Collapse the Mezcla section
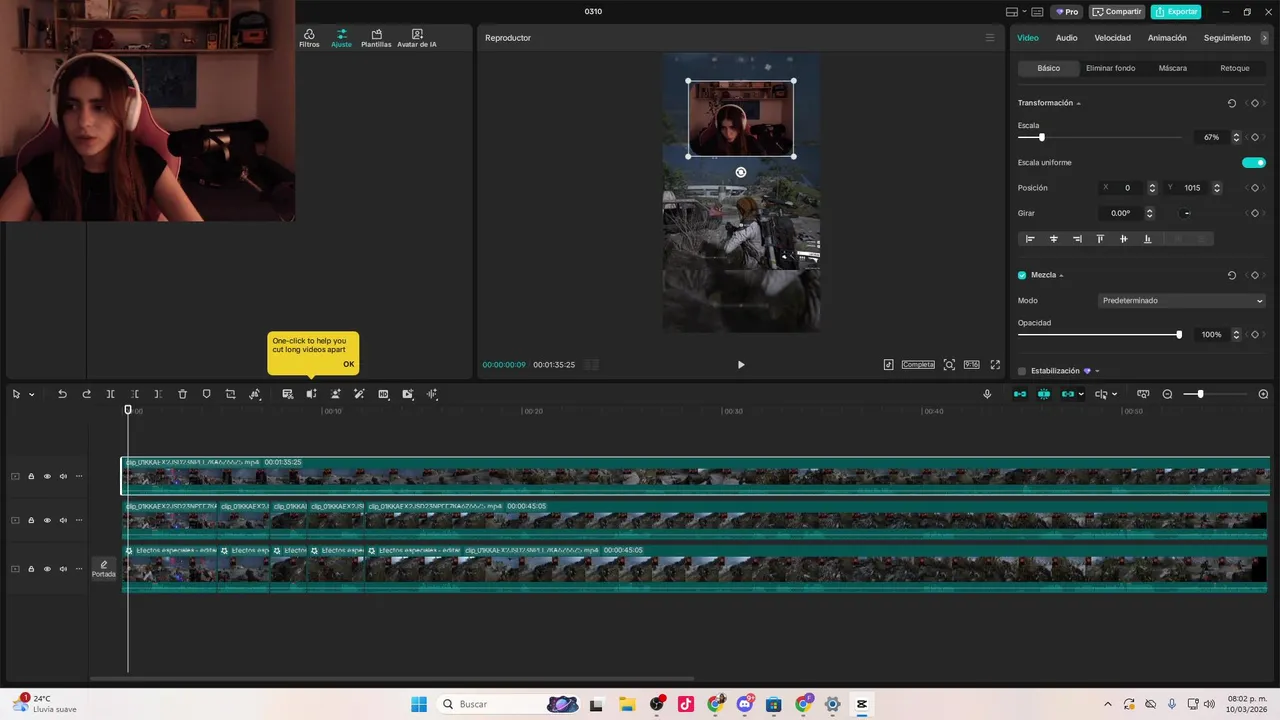 [1061, 275]
